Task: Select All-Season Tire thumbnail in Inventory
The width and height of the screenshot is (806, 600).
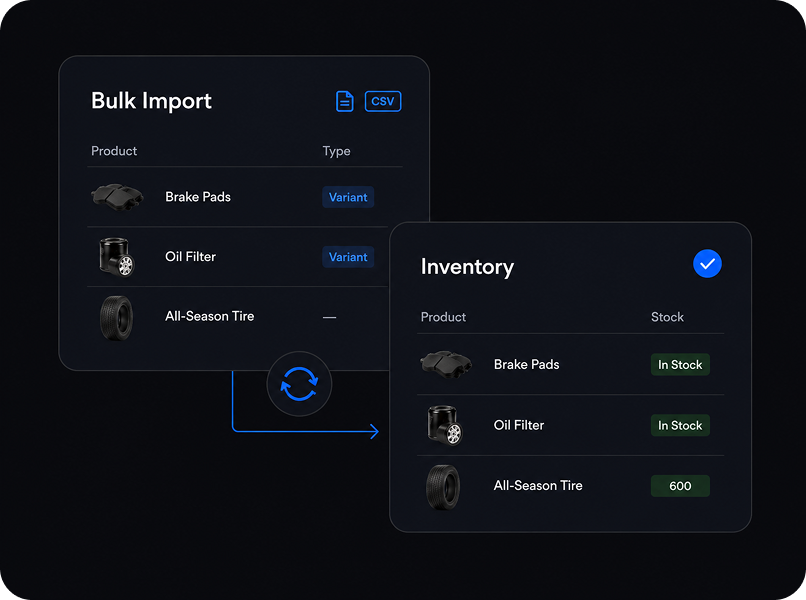Action: (x=443, y=487)
